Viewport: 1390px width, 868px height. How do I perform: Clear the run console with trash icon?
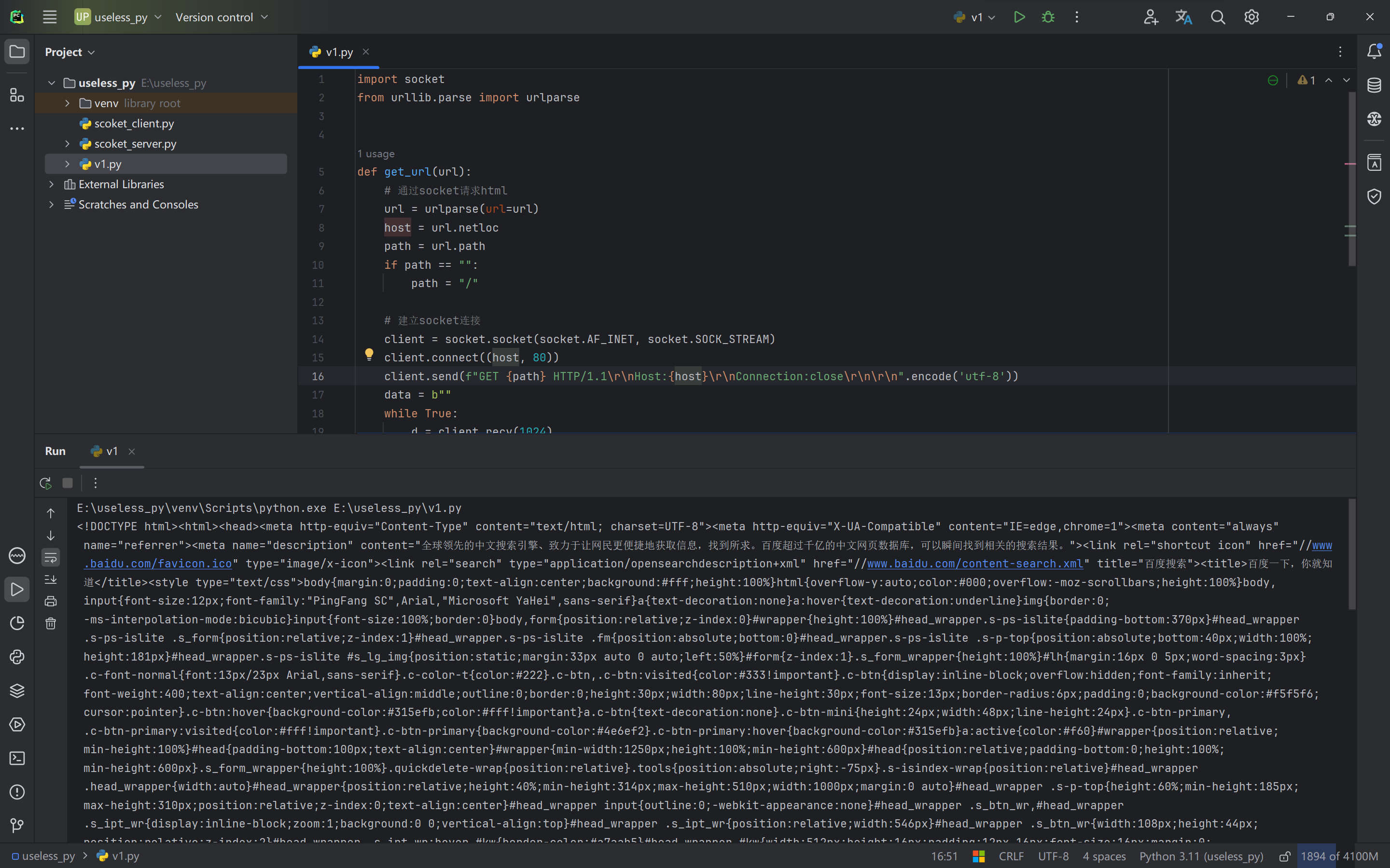pyautogui.click(x=51, y=623)
